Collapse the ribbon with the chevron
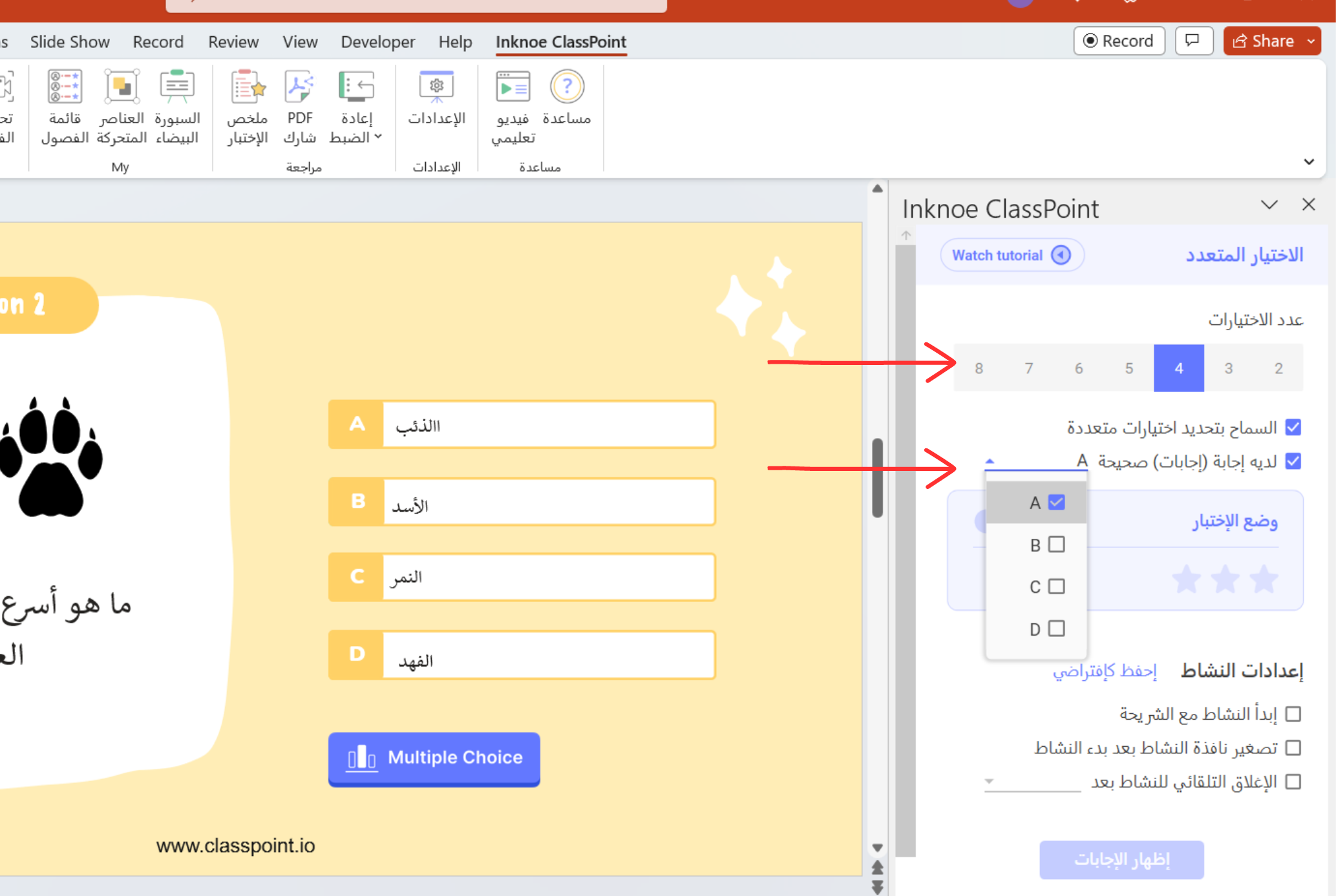This screenshot has width=1336, height=896. point(1309,161)
